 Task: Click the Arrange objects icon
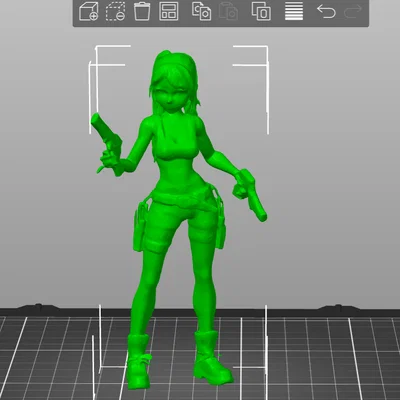pos(168,11)
